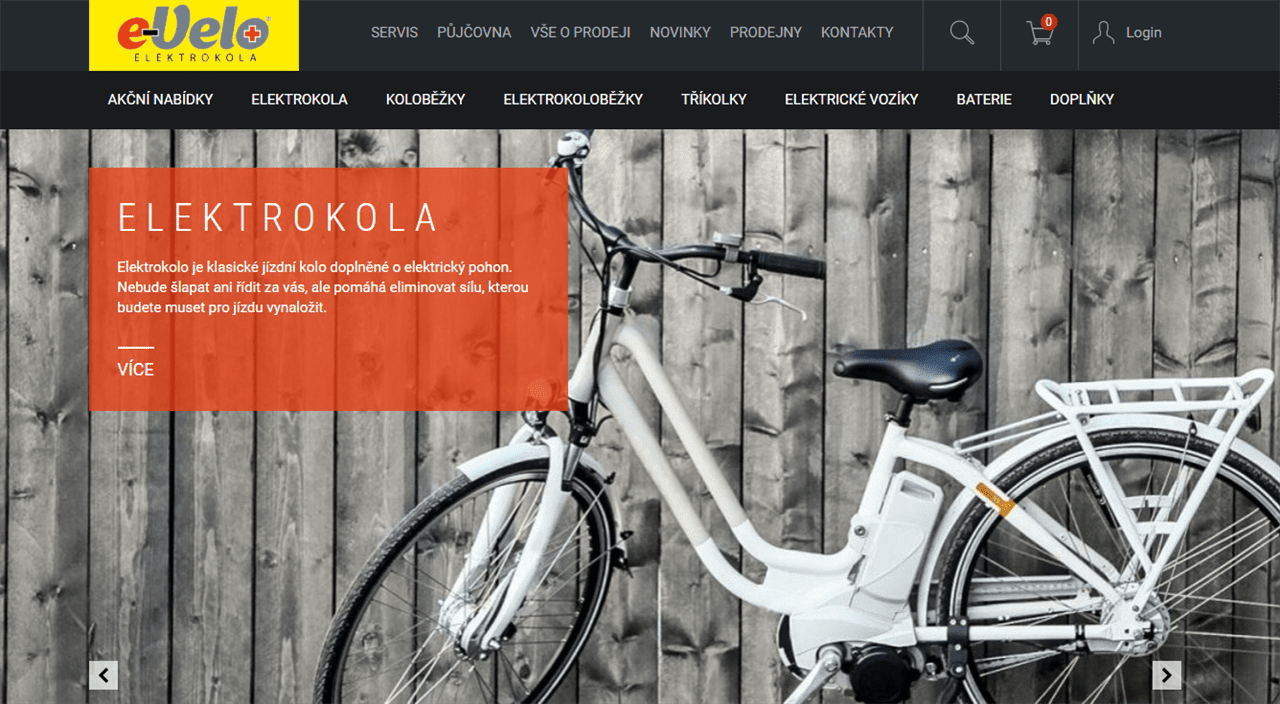Click the VÍCE link in banner

pos(136,369)
